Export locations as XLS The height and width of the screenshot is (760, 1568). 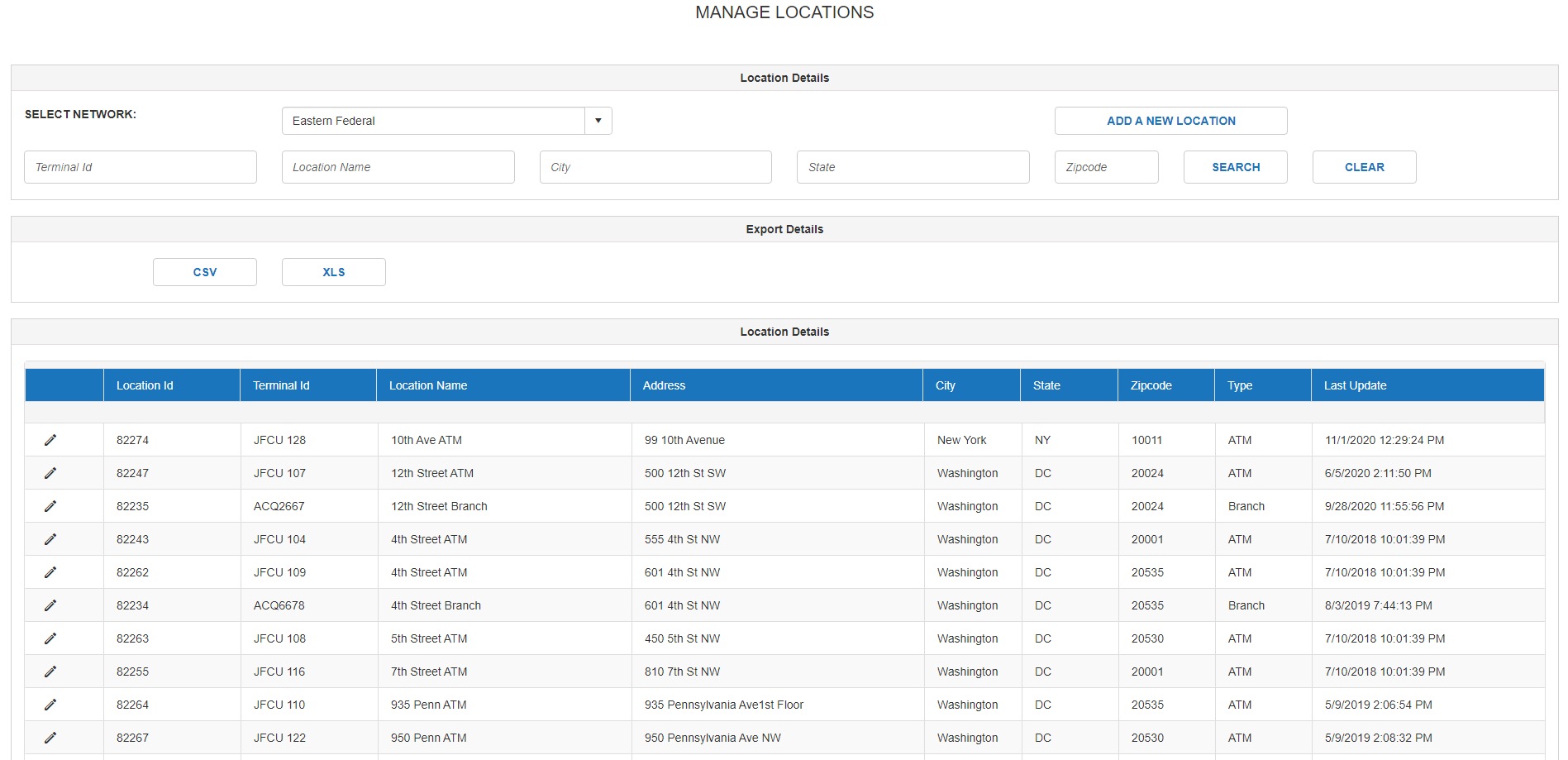pos(334,272)
